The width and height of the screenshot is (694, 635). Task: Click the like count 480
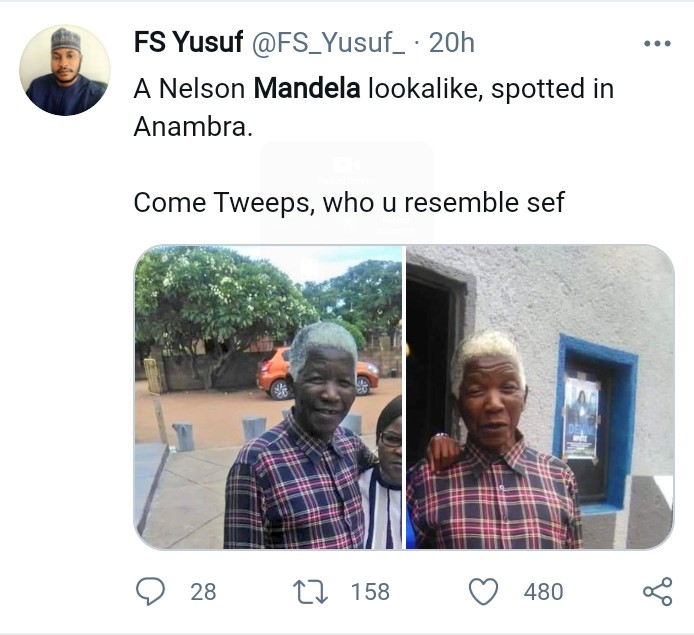tap(543, 591)
